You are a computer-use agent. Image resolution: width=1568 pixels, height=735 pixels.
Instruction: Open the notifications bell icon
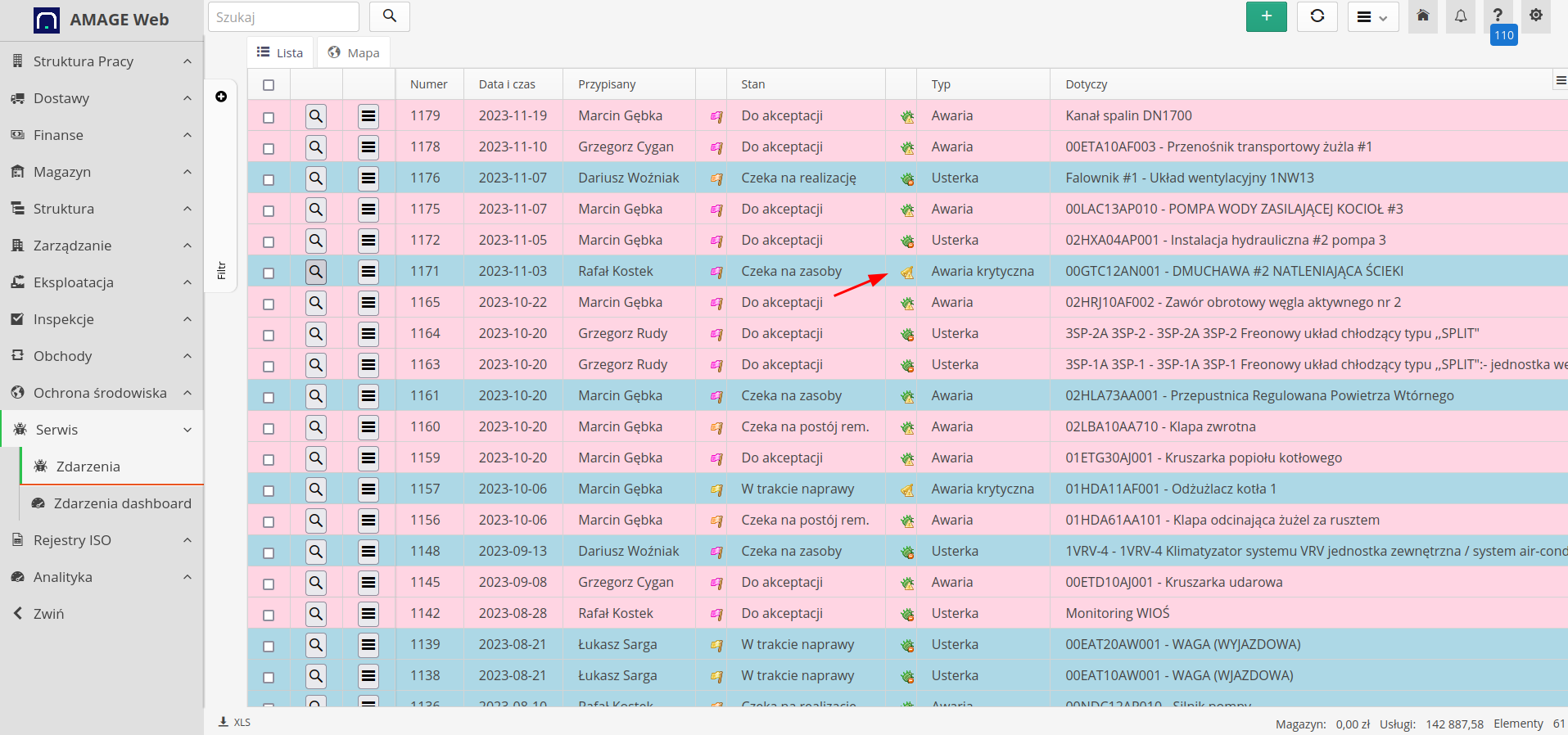pyautogui.click(x=1460, y=16)
